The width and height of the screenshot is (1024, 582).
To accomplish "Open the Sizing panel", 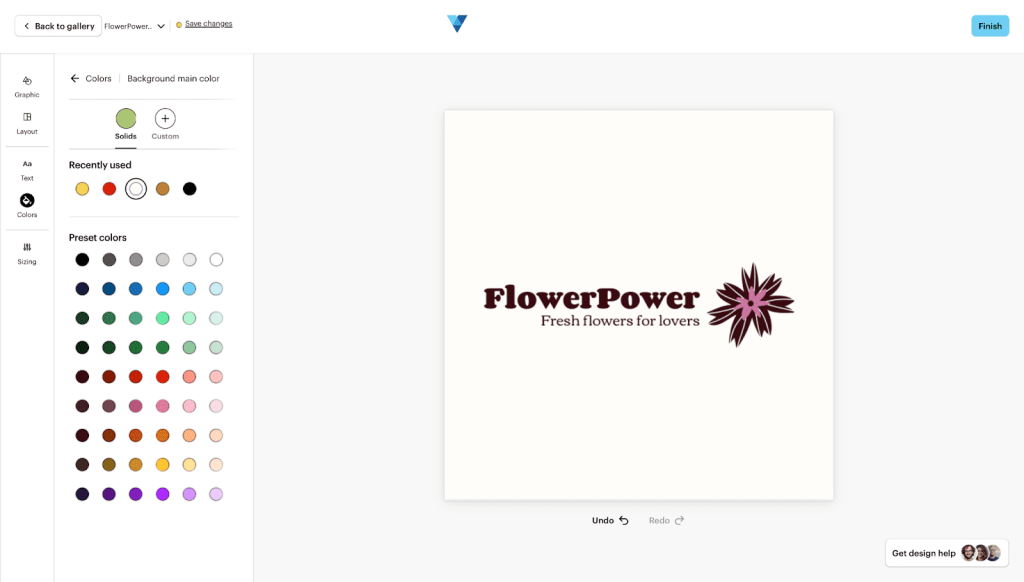I will point(27,255).
